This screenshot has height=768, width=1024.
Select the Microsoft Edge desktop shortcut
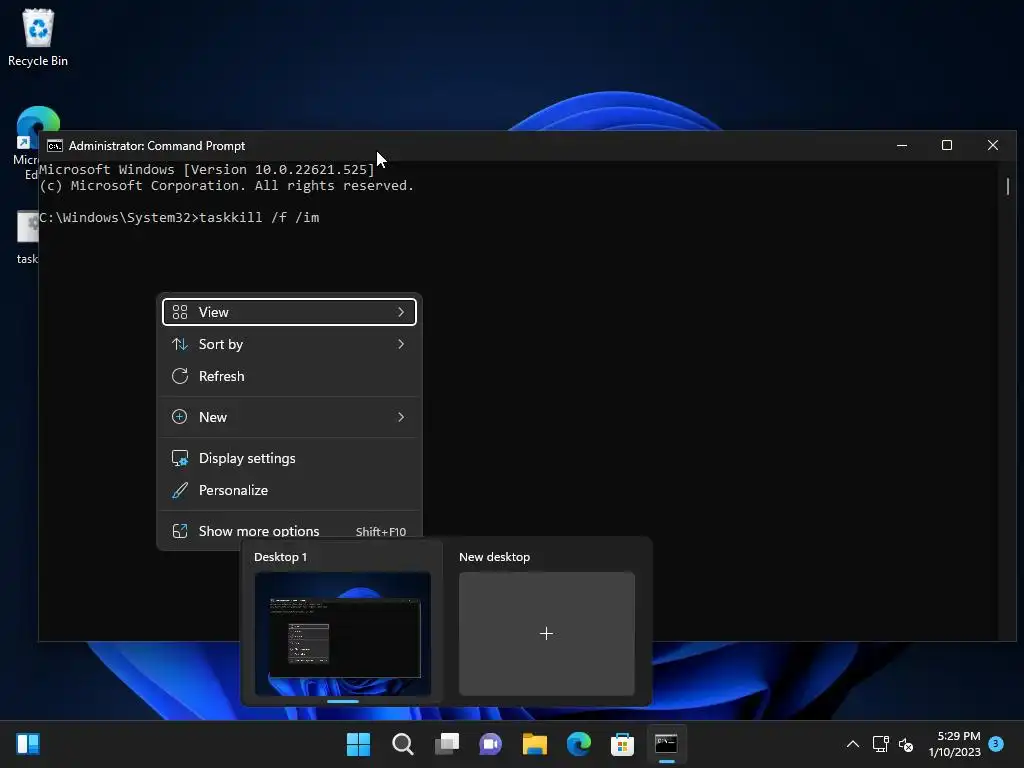click(26, 144)
